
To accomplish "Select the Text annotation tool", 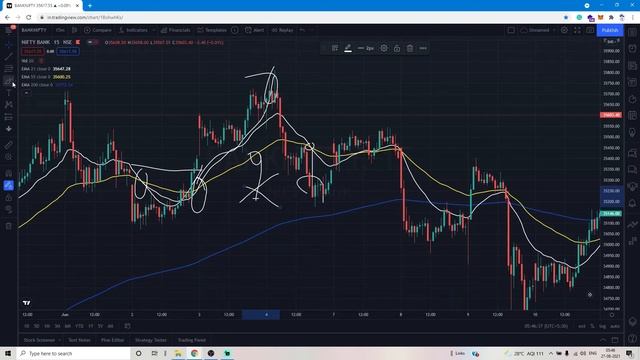I will [x=9, y=93].
